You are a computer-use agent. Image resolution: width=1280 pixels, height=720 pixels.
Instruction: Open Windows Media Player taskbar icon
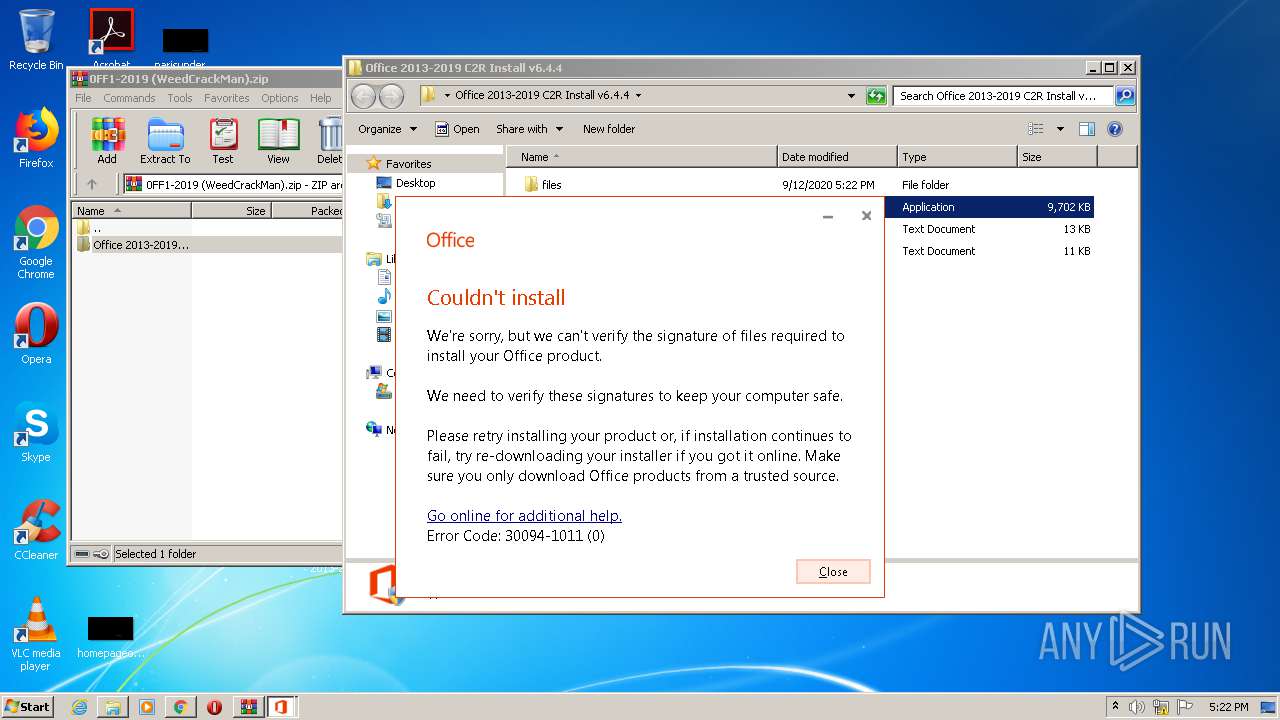click(x=147, y=707)
